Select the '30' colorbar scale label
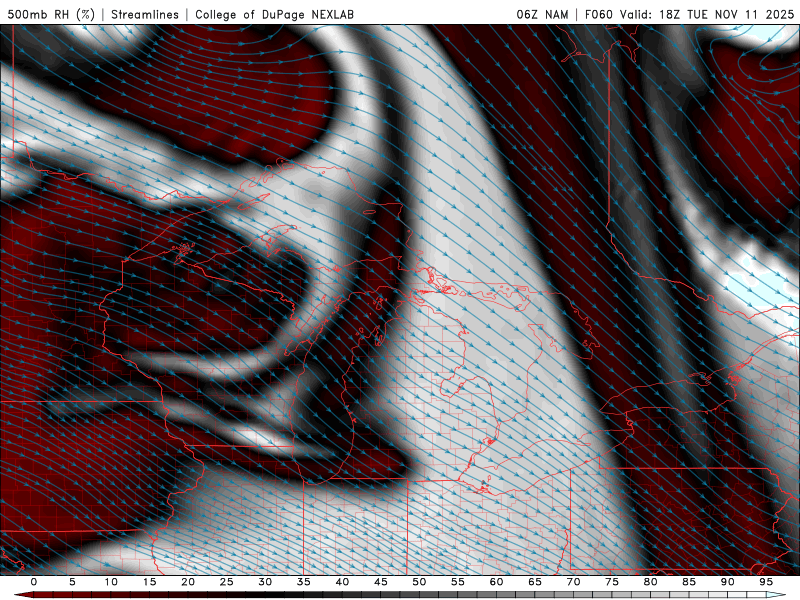This screenshot has width=800, height=600. (265, 582)
